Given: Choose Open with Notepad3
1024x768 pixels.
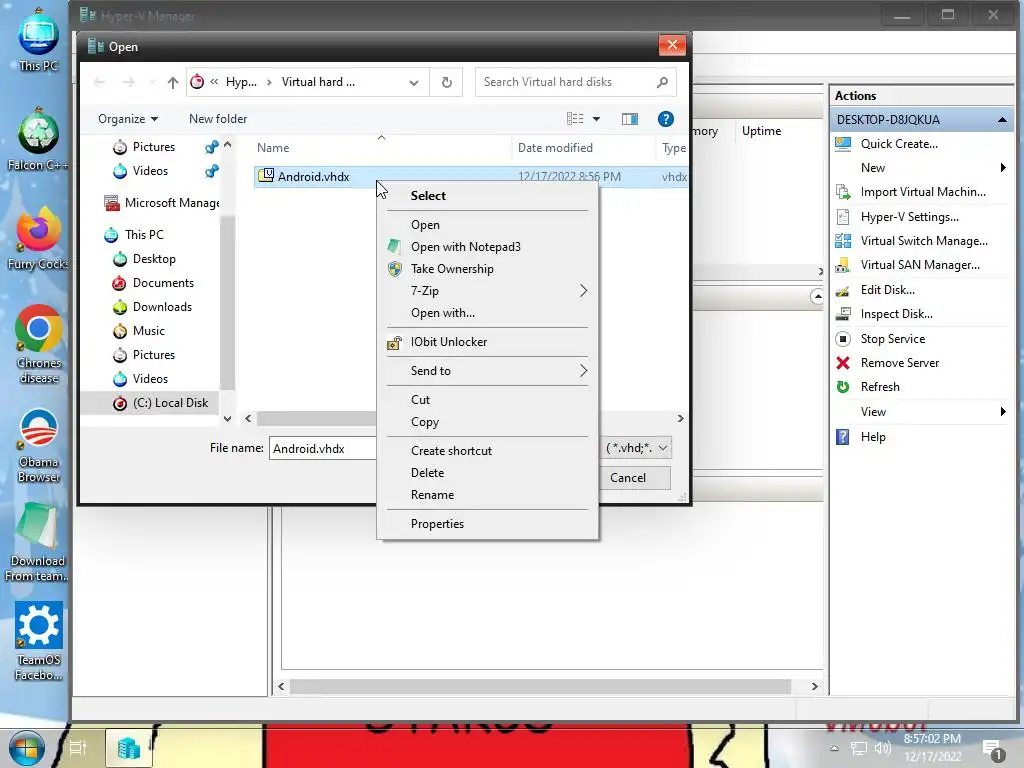Looking at the screenshot, I should tap(488, 247).
